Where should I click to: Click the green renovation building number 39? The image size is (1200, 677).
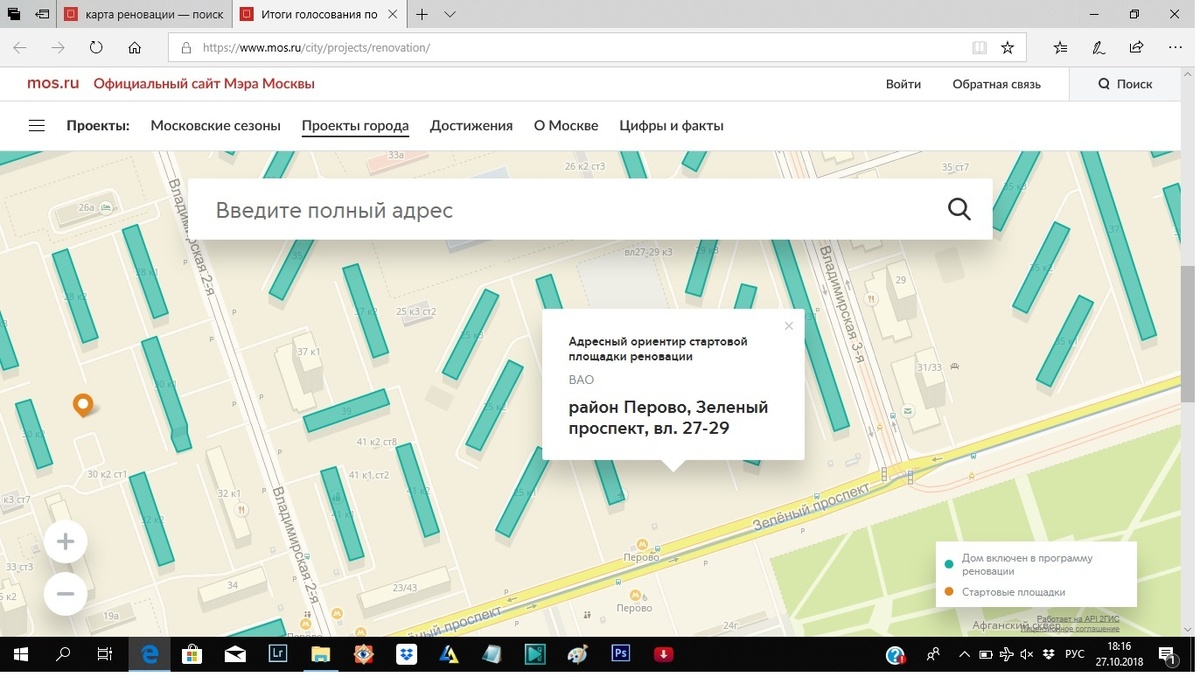(346, 411)
